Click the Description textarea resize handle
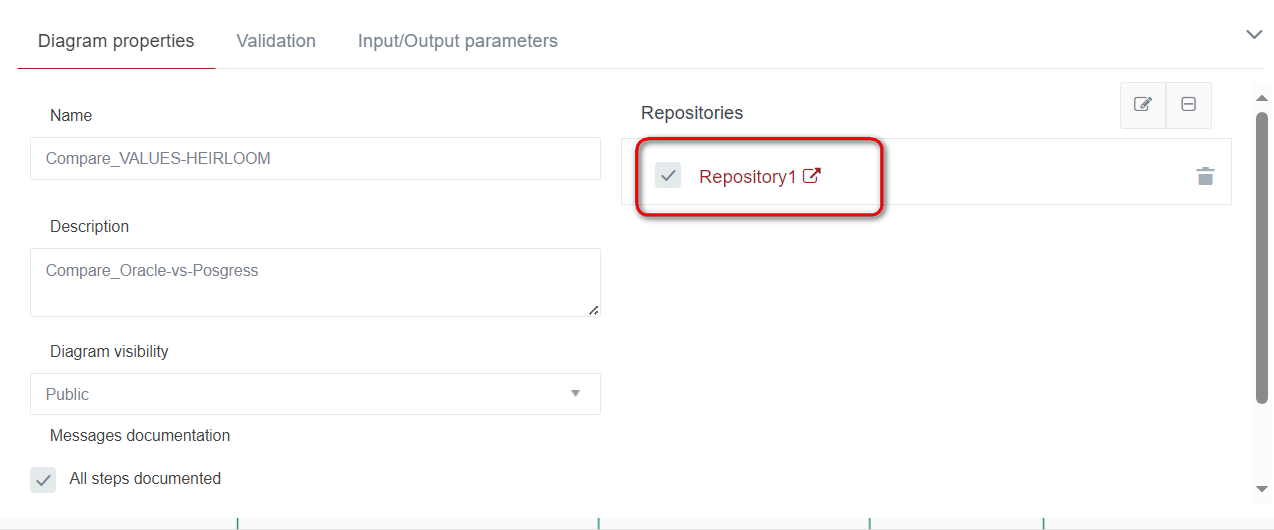The width and height of the screenshot is (1274, 530). [593, 310]
